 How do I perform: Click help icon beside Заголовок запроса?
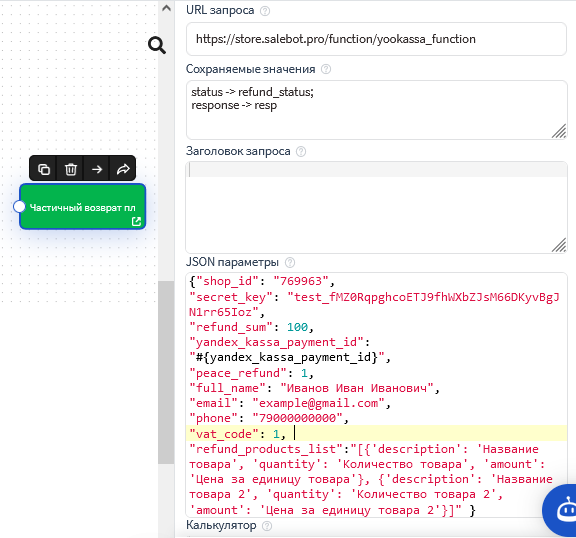point(301,151)
